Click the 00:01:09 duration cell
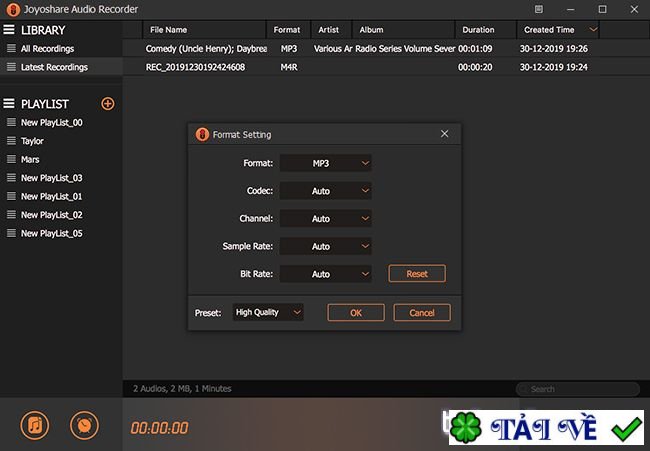Image resolution: width=650 pixels, height=451 pixels. pyautogui.click(x=475, y=48)
